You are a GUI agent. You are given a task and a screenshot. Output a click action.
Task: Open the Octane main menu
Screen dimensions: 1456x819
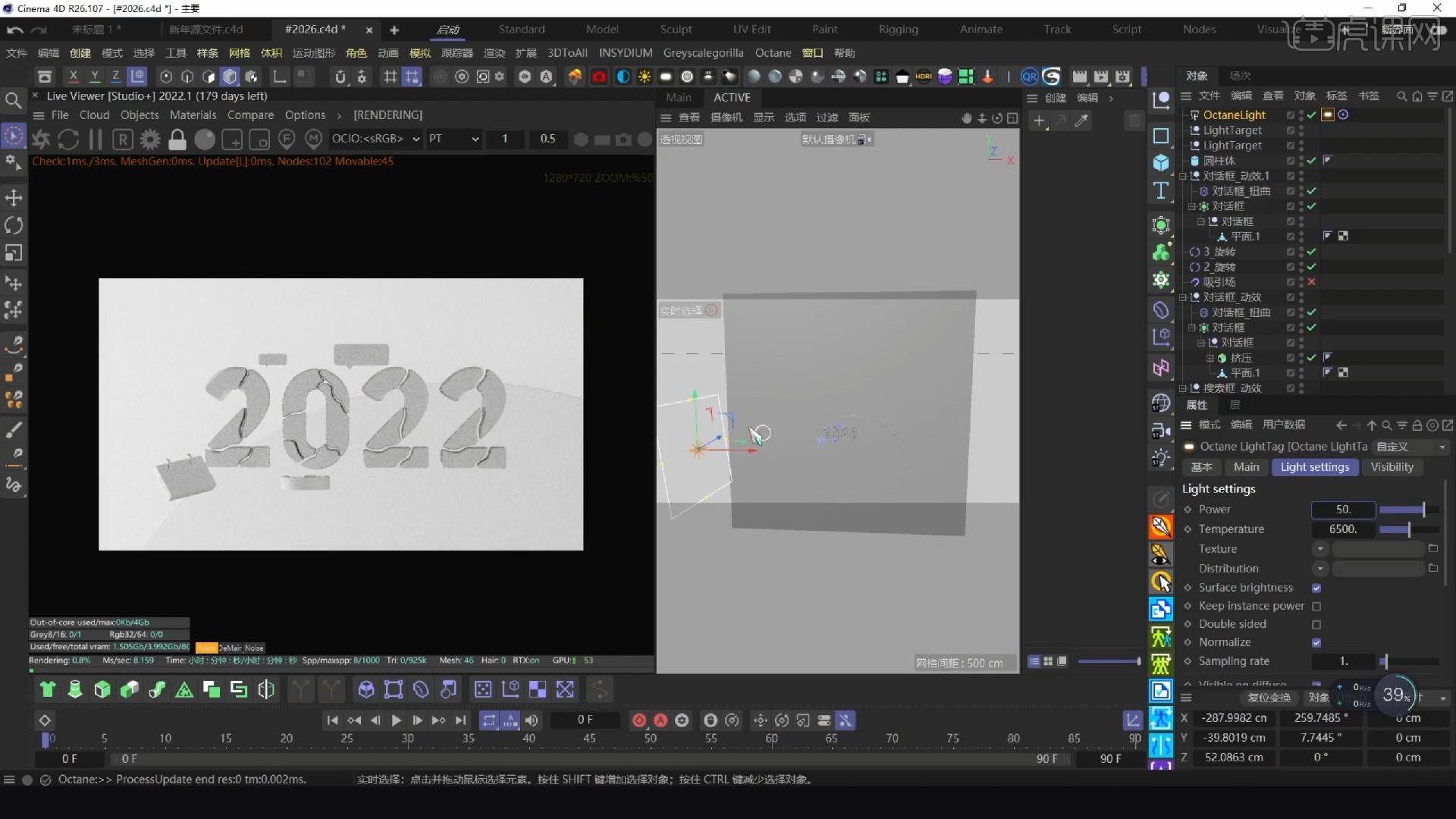pos(773,53)
